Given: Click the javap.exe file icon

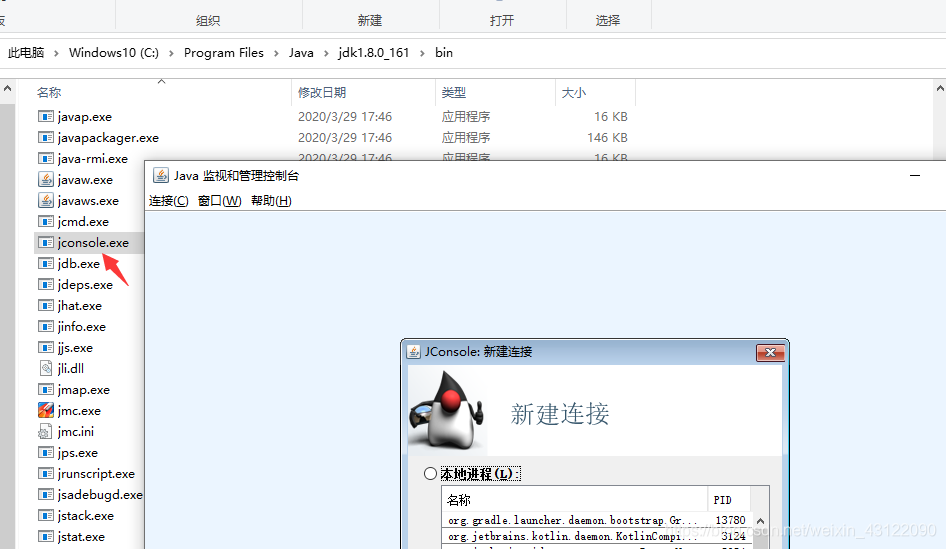Looking at the screenshot, I should click(45, 116).
